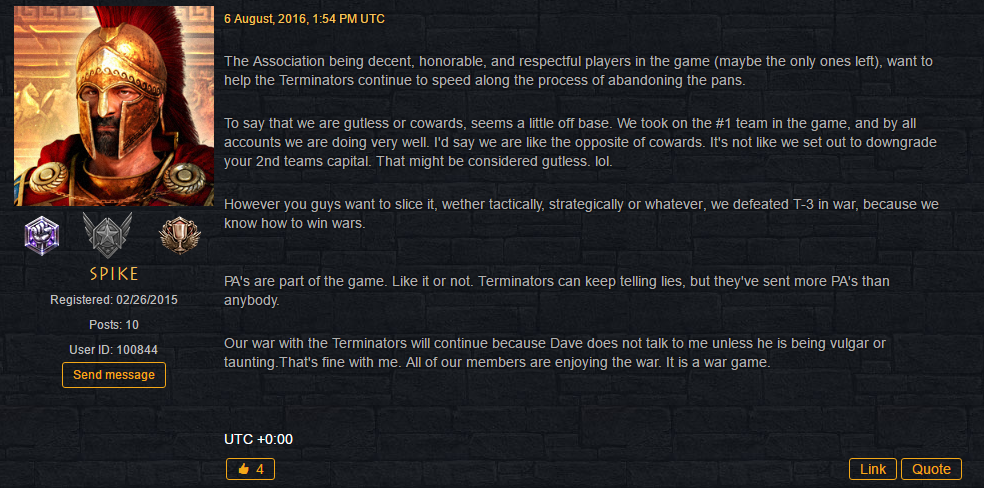Click the User ID: 100844 text
Image resolution: width=984 pixels, height=488 pixels.
point(114,350)
